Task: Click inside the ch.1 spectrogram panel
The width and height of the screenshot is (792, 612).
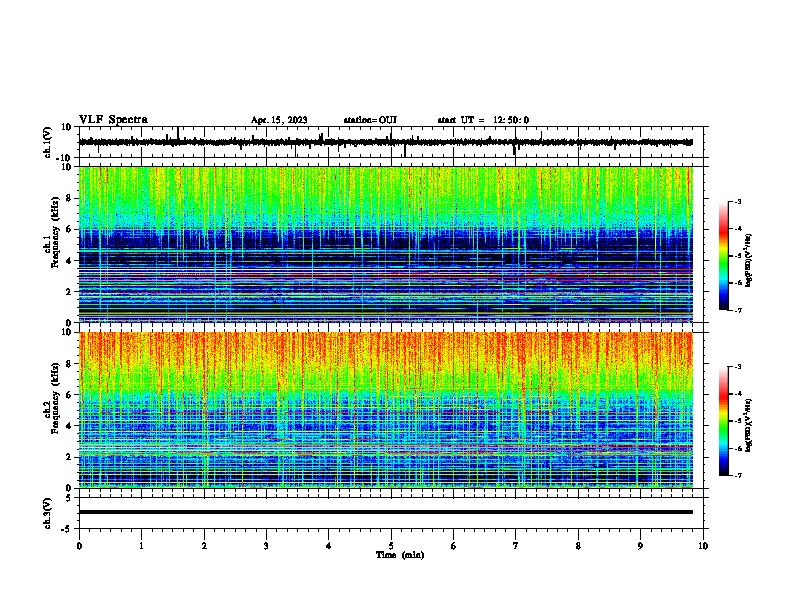Action: coord(386,244)
